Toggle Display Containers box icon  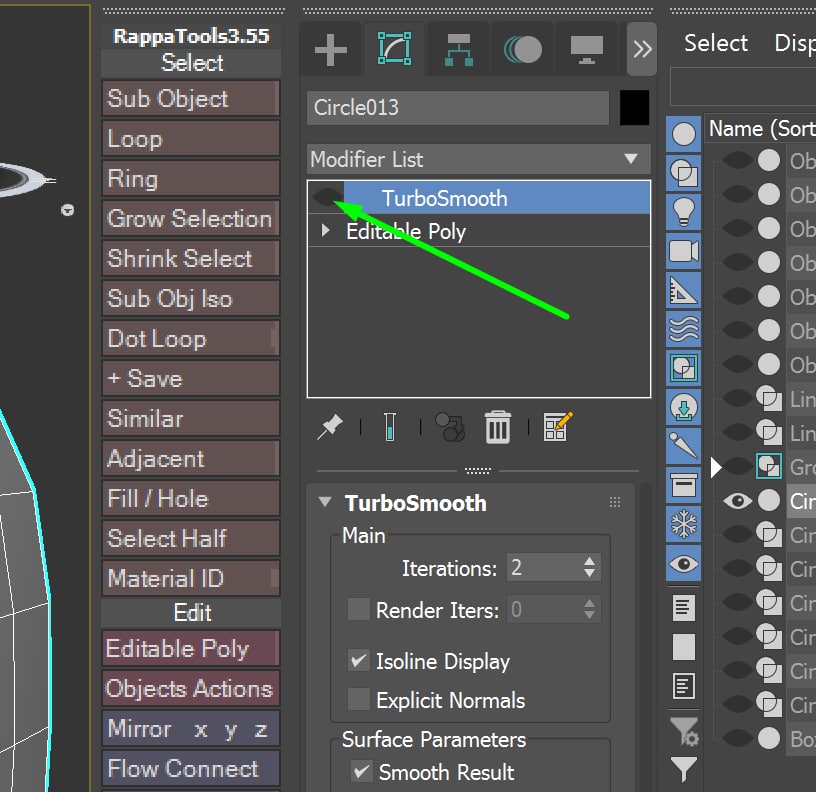tap(684, 486)
